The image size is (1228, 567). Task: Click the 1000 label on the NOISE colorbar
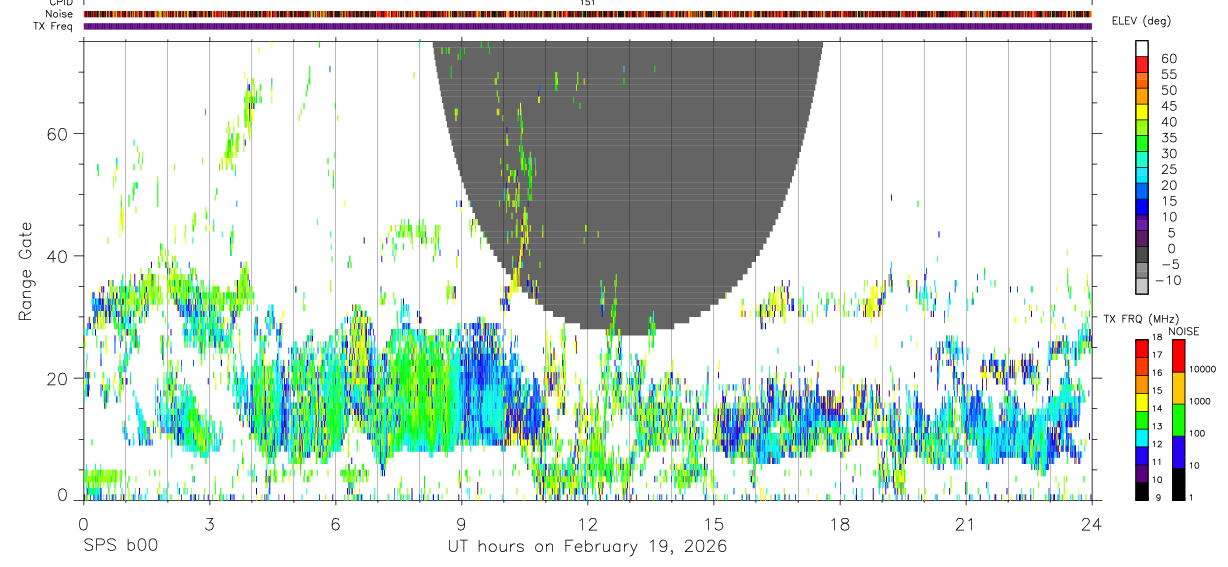click(1200, 401)
